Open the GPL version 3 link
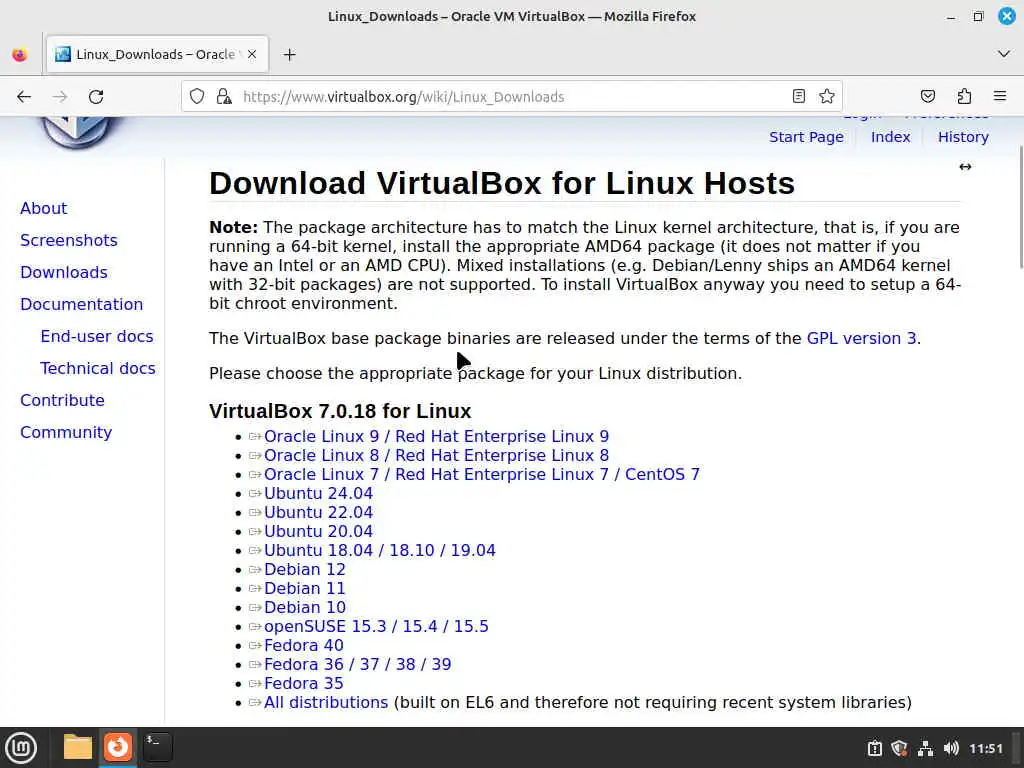Viewport: 1024px width, 768px height. pyautogui.click(x=861, y=338)
